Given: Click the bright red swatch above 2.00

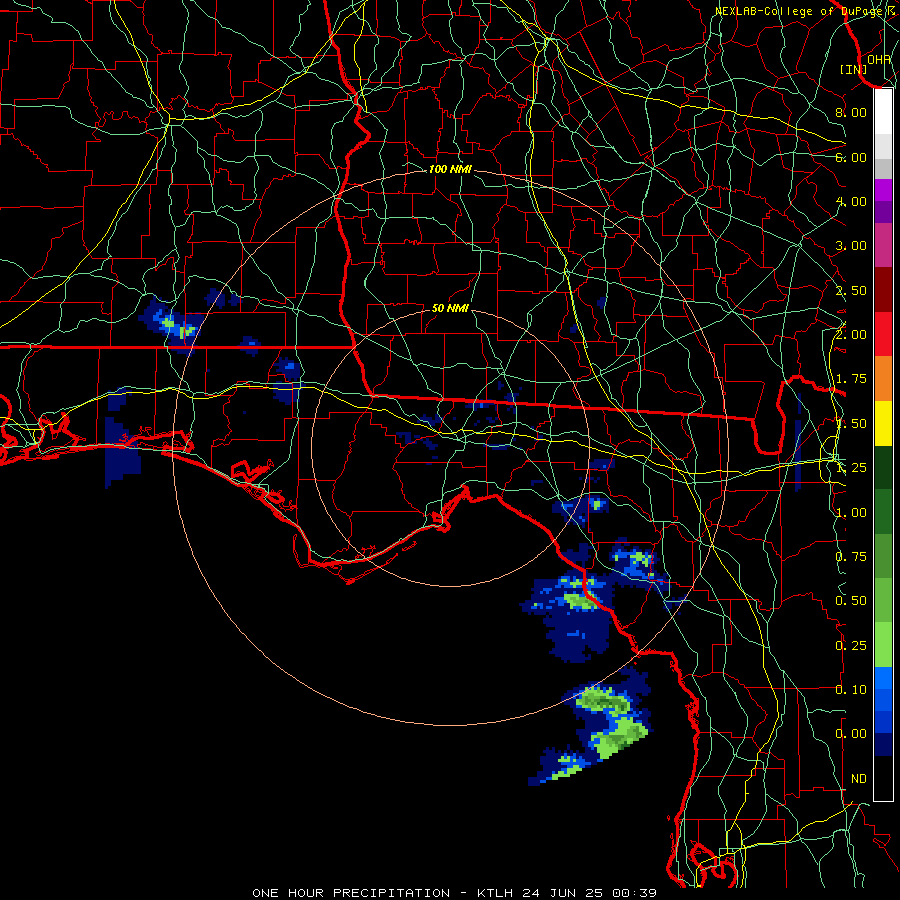Looking at the screenshot, I should coord(883,334).
